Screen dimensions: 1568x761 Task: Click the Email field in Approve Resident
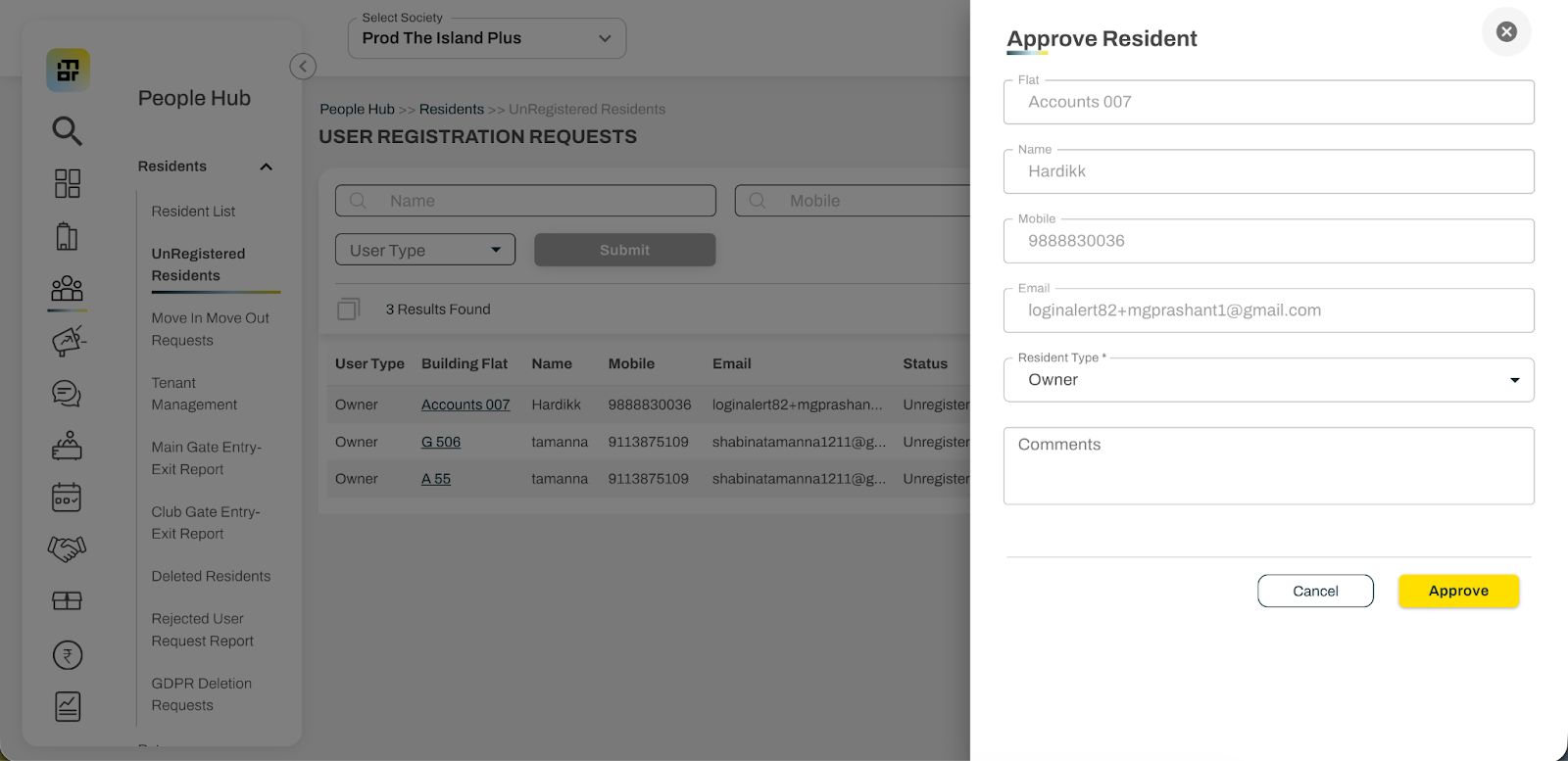(x=1269, y=310)
